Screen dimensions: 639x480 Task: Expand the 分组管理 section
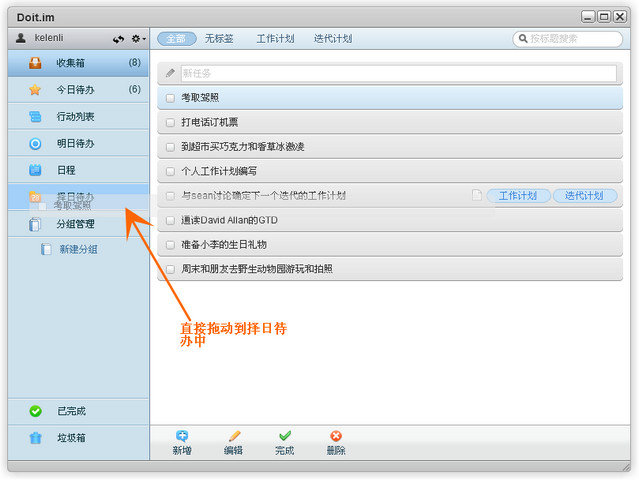pyautogui.click(x=74, y=225)
